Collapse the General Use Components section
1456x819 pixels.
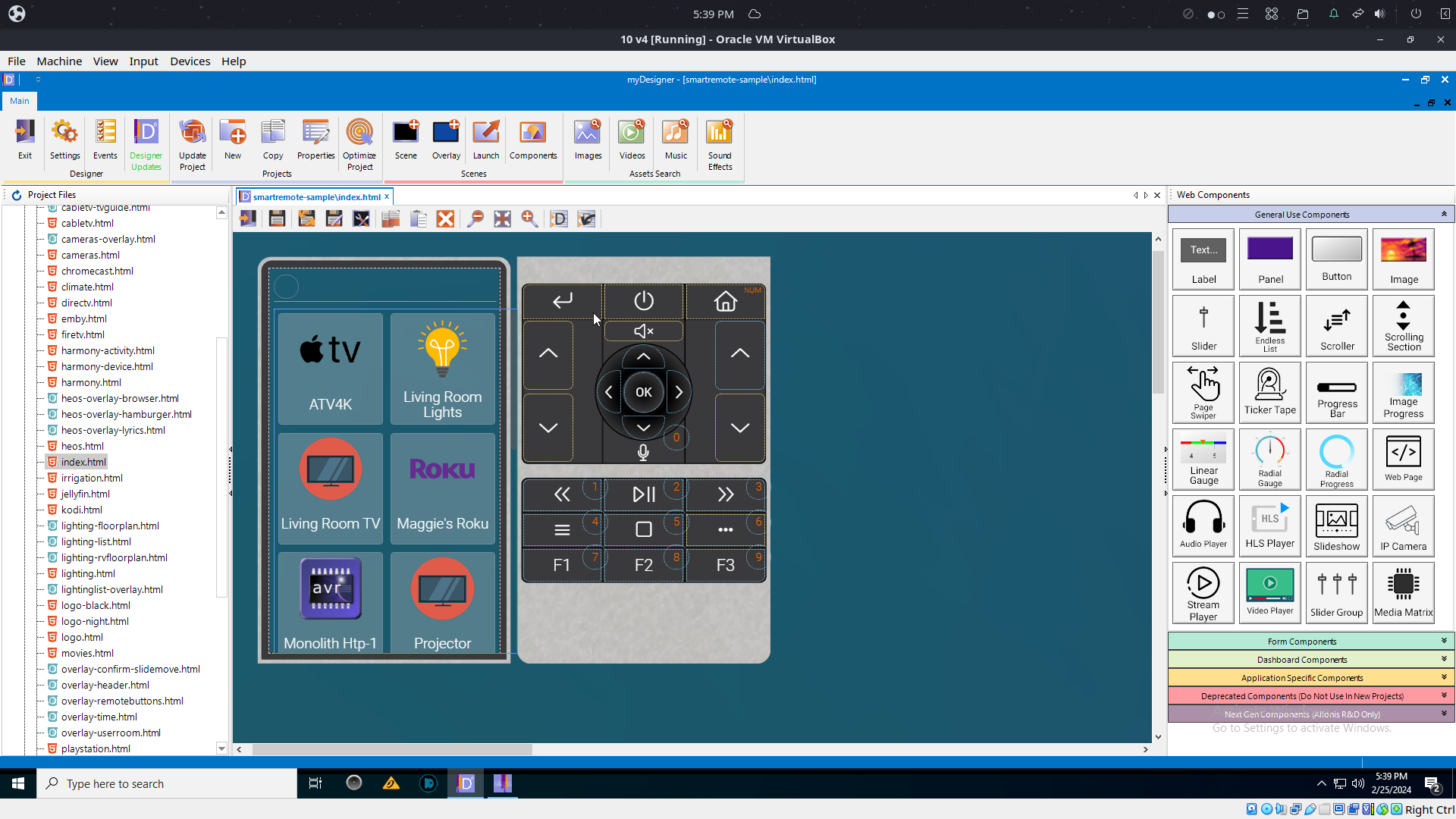pos(1444,214)
